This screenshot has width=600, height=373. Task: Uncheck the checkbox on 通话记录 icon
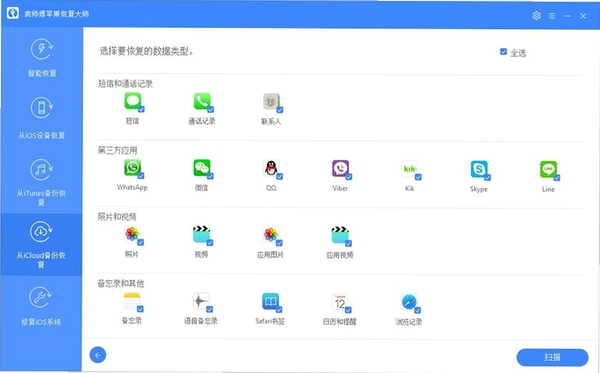210,110
